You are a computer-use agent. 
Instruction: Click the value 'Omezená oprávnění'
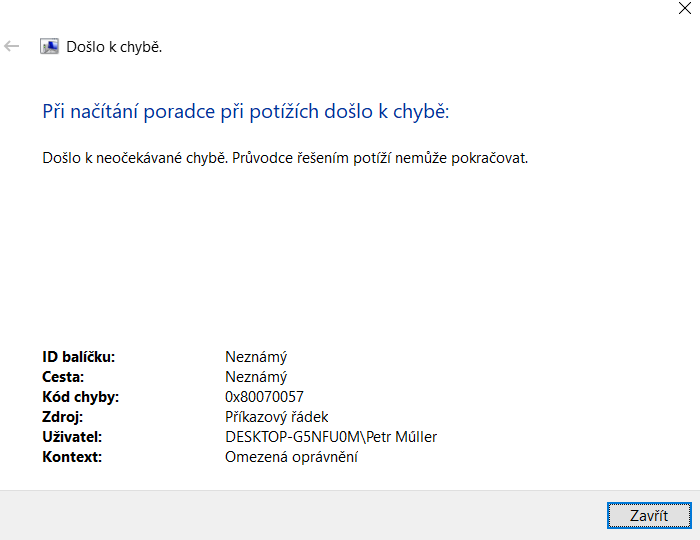click(291, 457)
